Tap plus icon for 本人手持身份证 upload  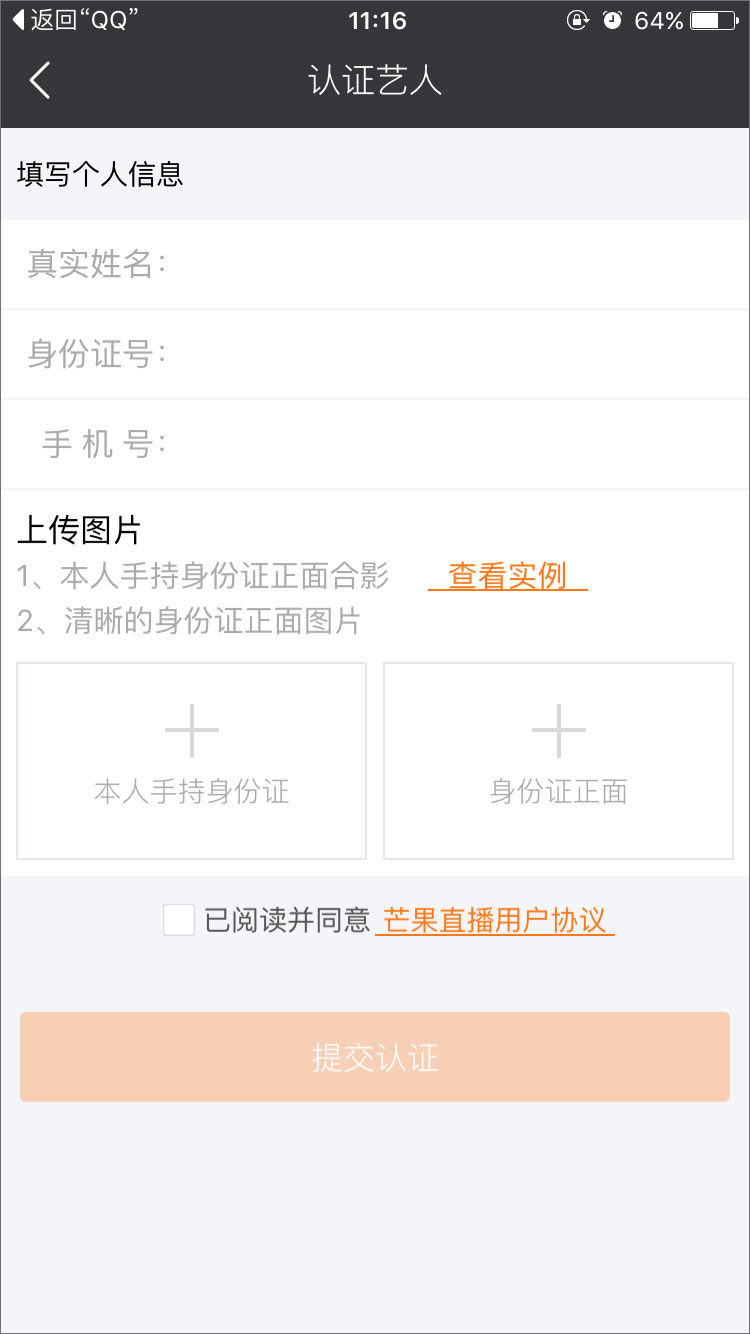pyautogui.click(x=191, y=730)
